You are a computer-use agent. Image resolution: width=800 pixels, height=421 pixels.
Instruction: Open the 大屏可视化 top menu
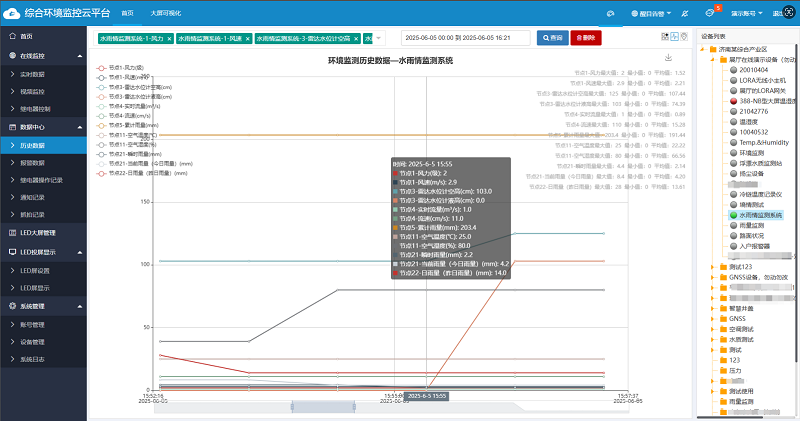click(x=165, y=14)
